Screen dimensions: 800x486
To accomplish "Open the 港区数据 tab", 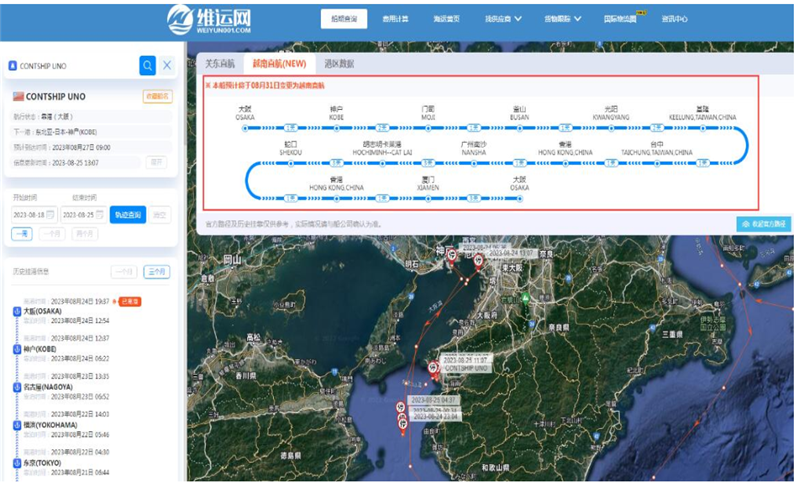I will [x=339, y=64].
